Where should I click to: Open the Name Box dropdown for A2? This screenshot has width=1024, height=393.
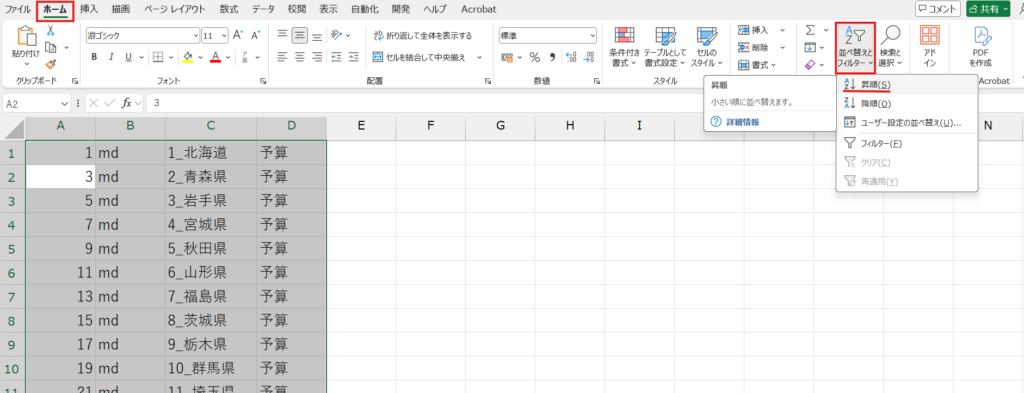point(65,103)
